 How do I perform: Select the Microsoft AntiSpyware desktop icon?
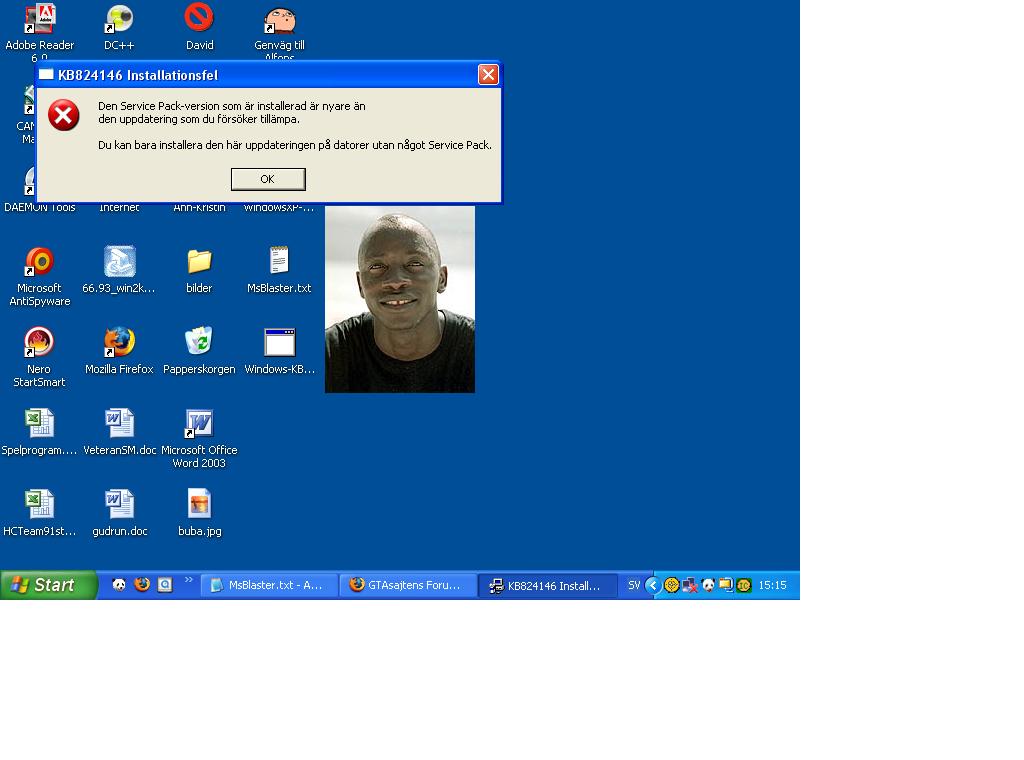pos(39,262)
